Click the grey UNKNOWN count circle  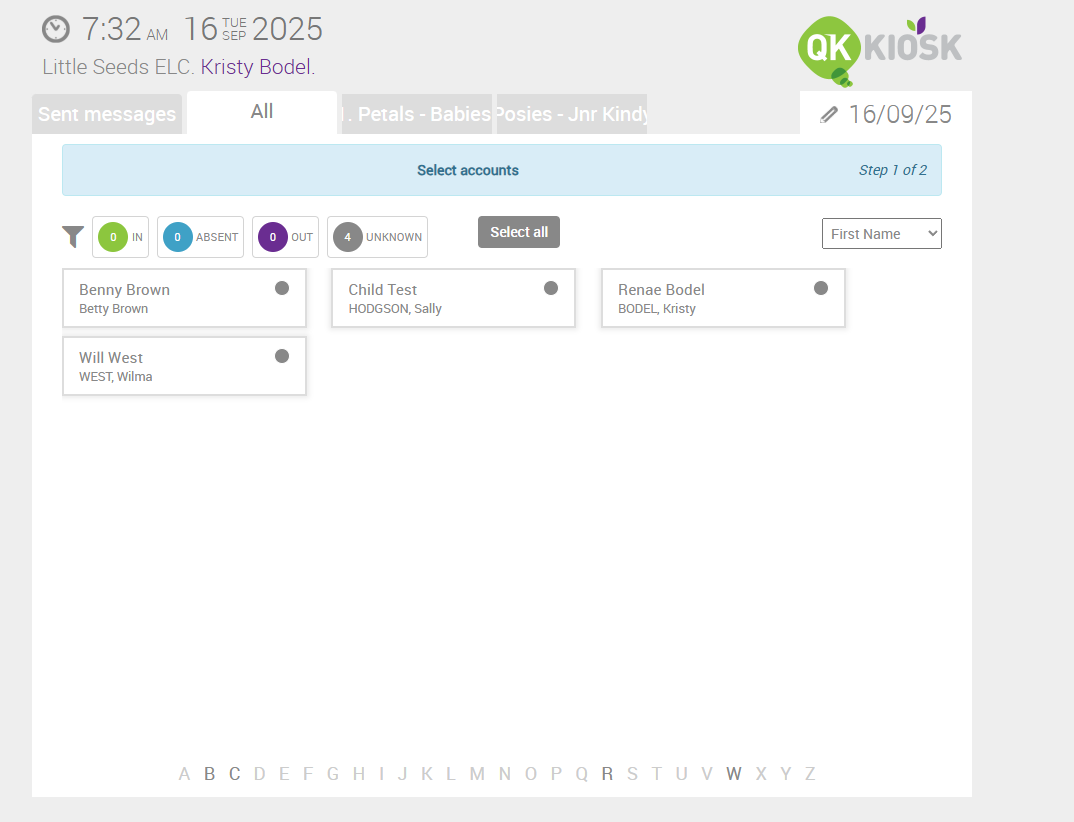[x=347, y=238]
